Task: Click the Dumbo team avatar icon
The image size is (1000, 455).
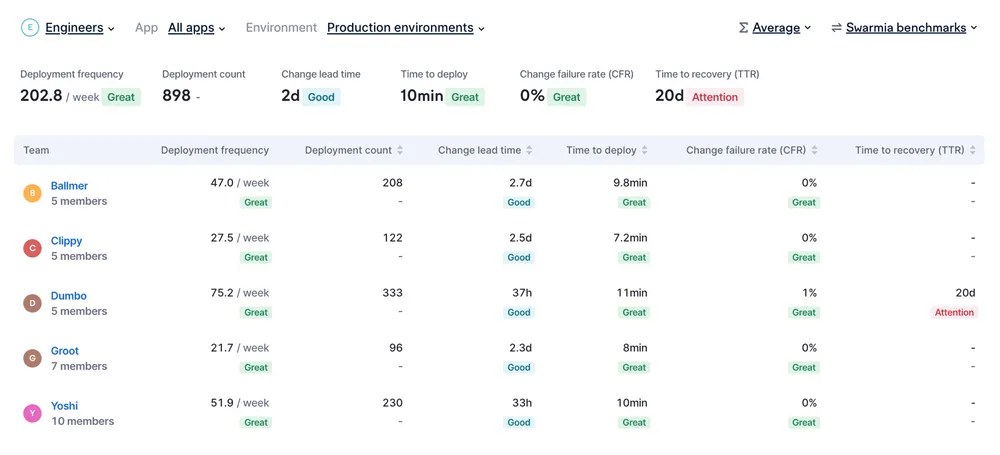Action: pyautogui.click(x=33, y=303)
